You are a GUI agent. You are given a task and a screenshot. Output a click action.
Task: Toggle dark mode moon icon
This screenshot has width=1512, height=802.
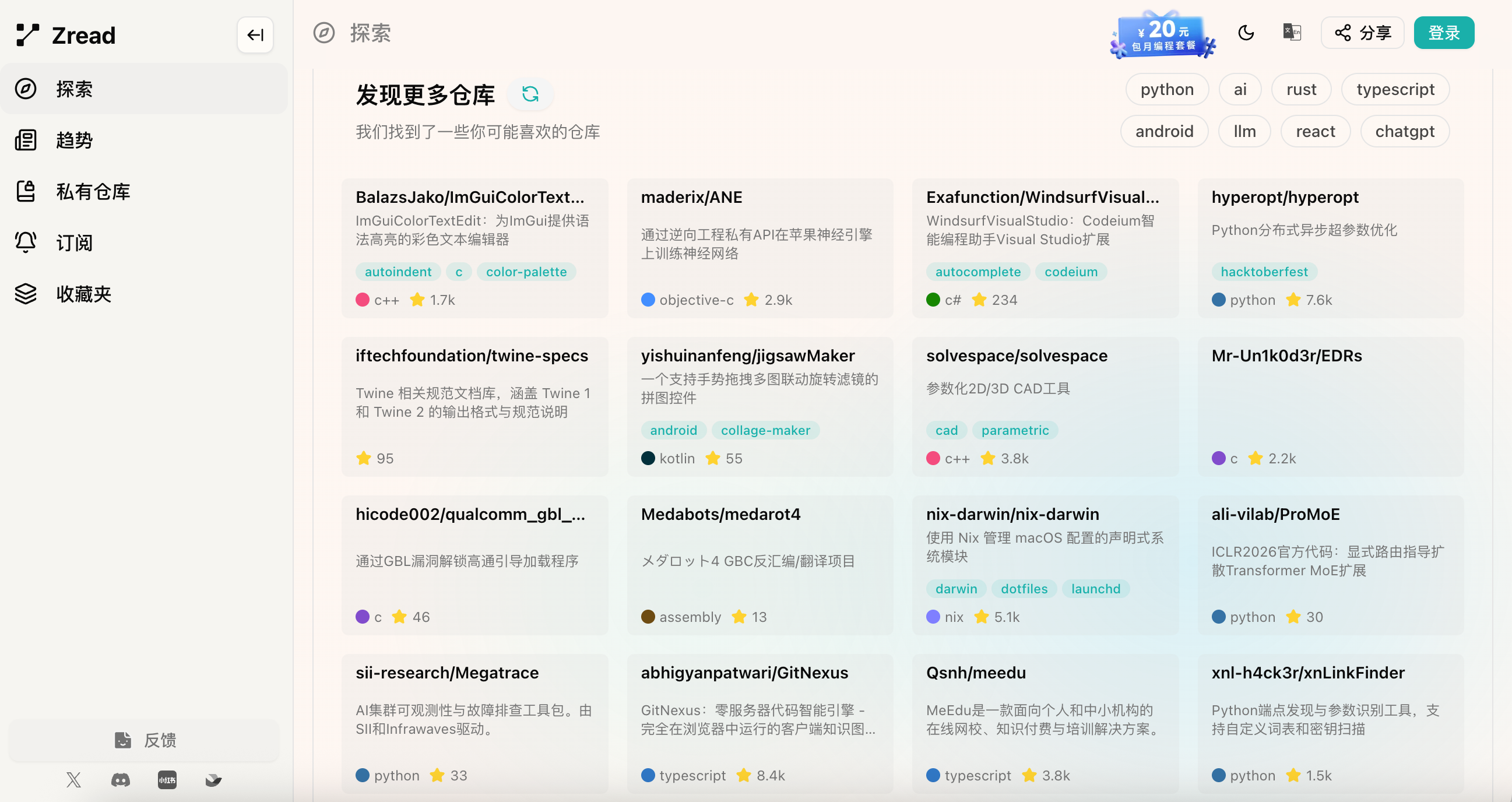pos(1246,33)
